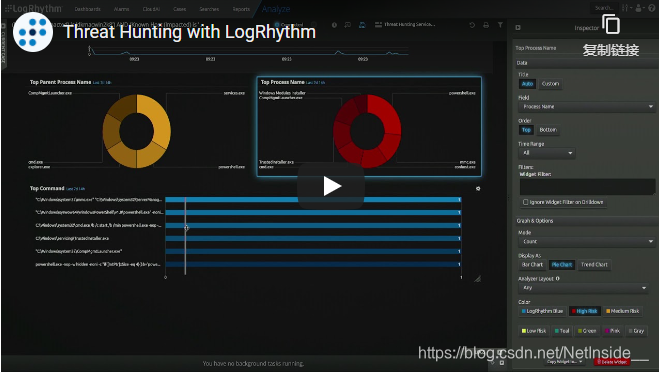Switch to the Analyze tab
659x372 pixels.
coord(276,9)
